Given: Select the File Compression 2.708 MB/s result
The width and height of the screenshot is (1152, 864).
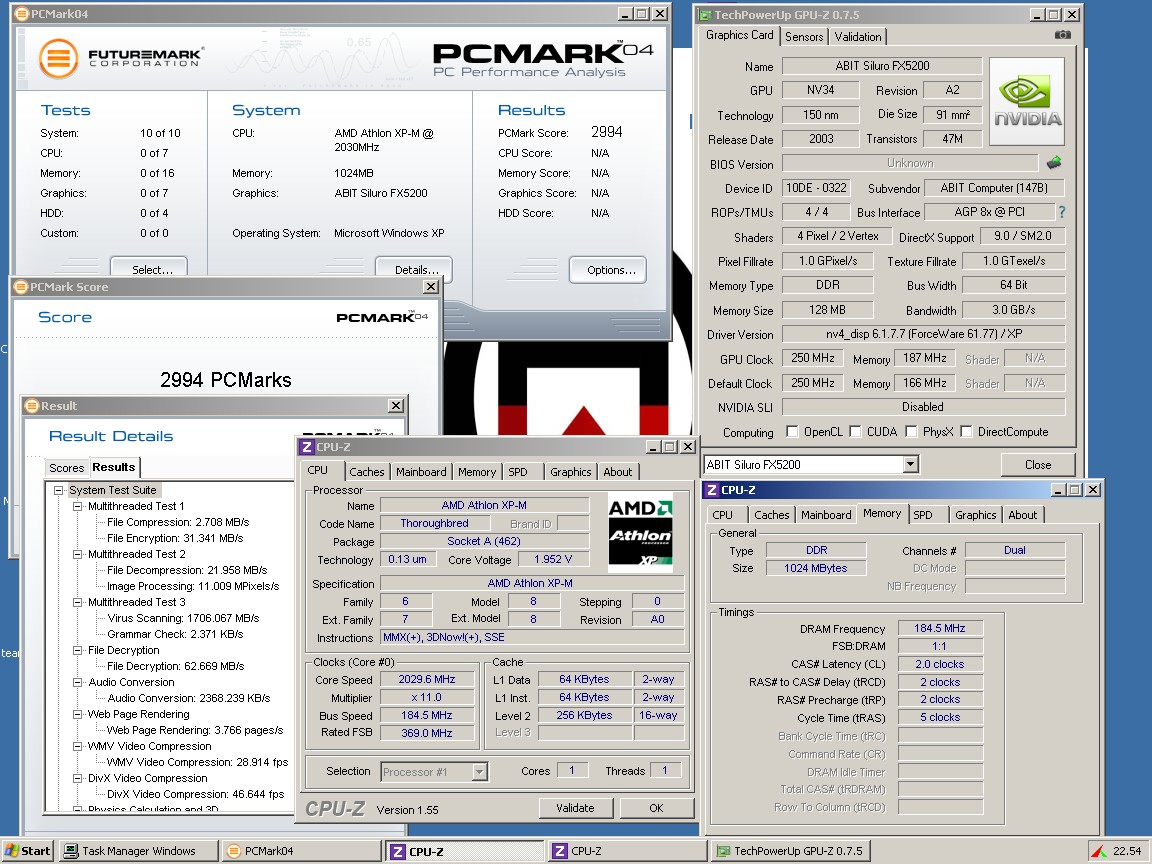Looking at the screenshot, I should (x=178, y=522).
